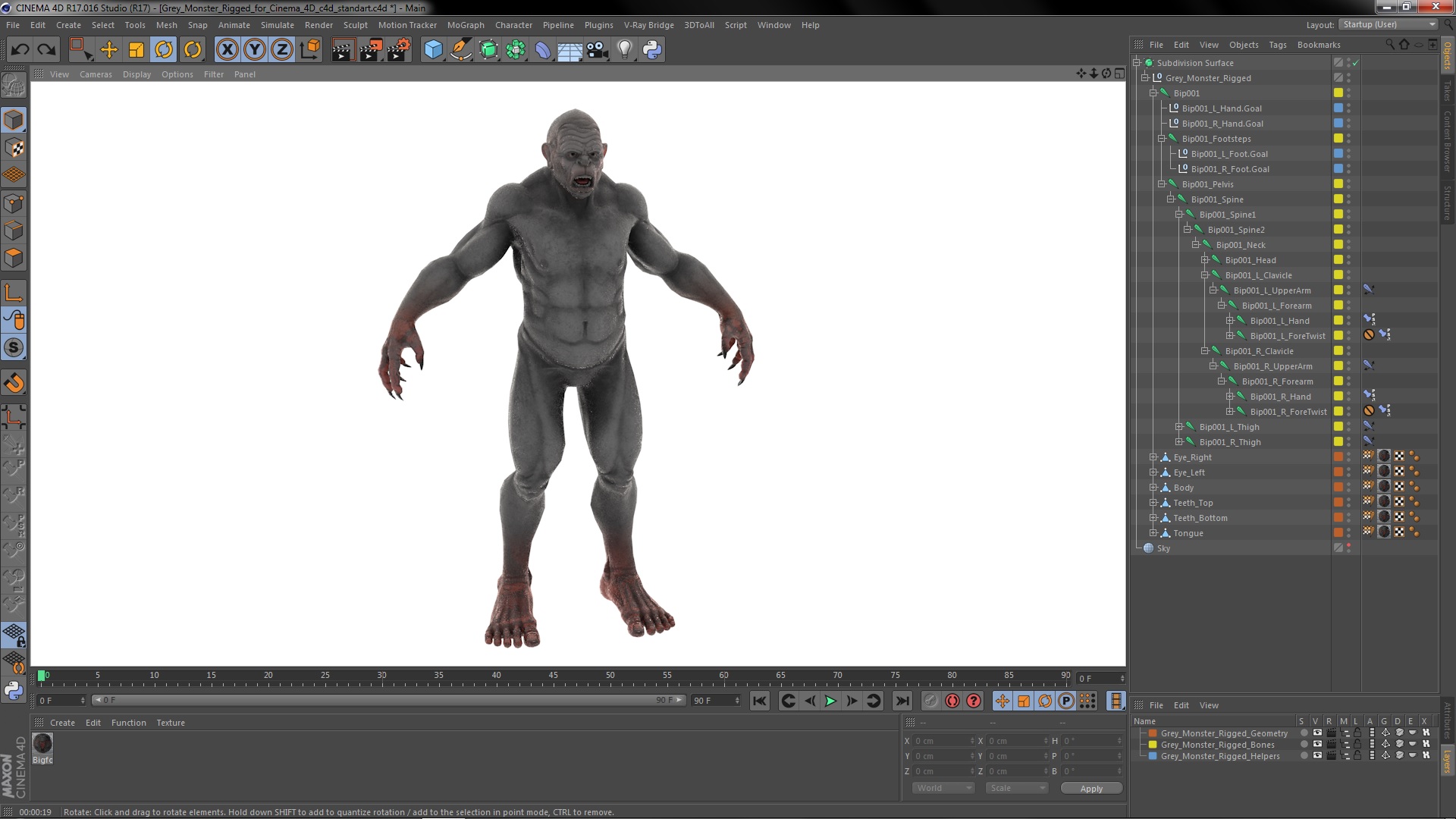This screenshot has width=1456, height=819.
Task: Open Object Manager Tags menu
Action: point(1278,45)
